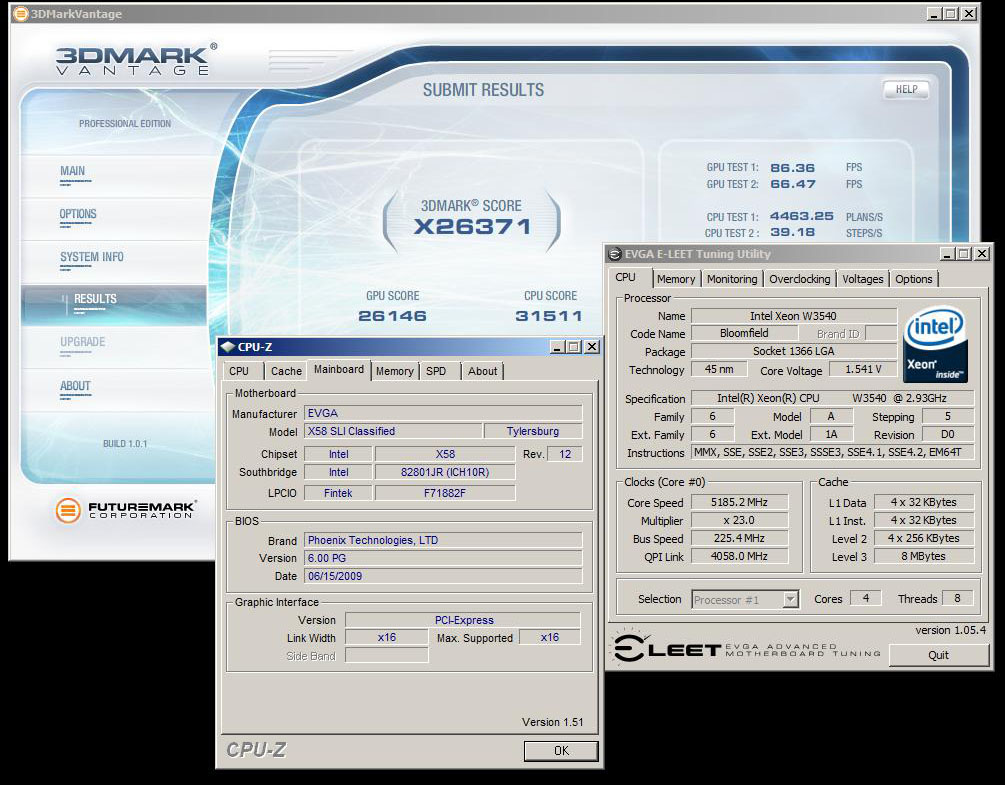Click the GPU score value 26146
Screen dimensions: 1005x785
pos(392,316)
